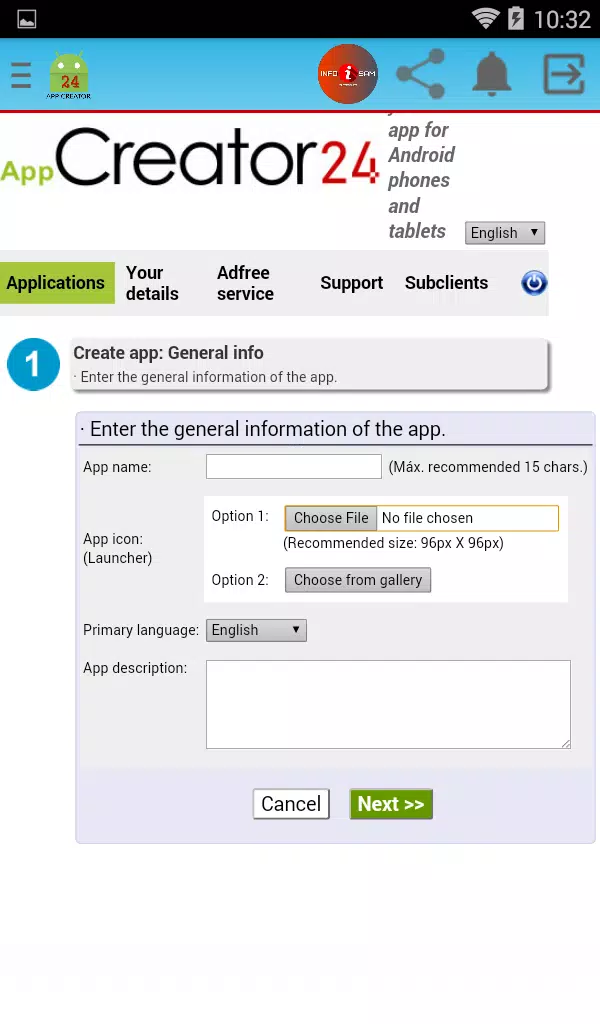The width and height of the screenshot is (600, 1024).
Task: Select the Applications tab
Action: tap(56, 283)
